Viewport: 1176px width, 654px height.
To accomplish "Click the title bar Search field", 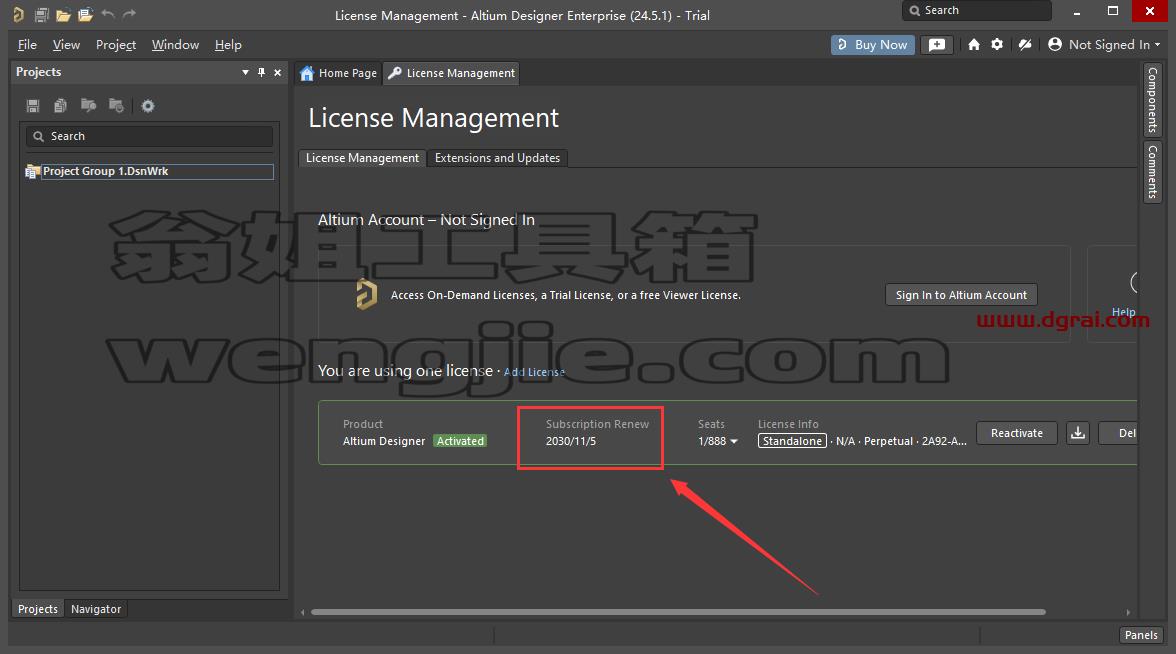I will (976, 10).
